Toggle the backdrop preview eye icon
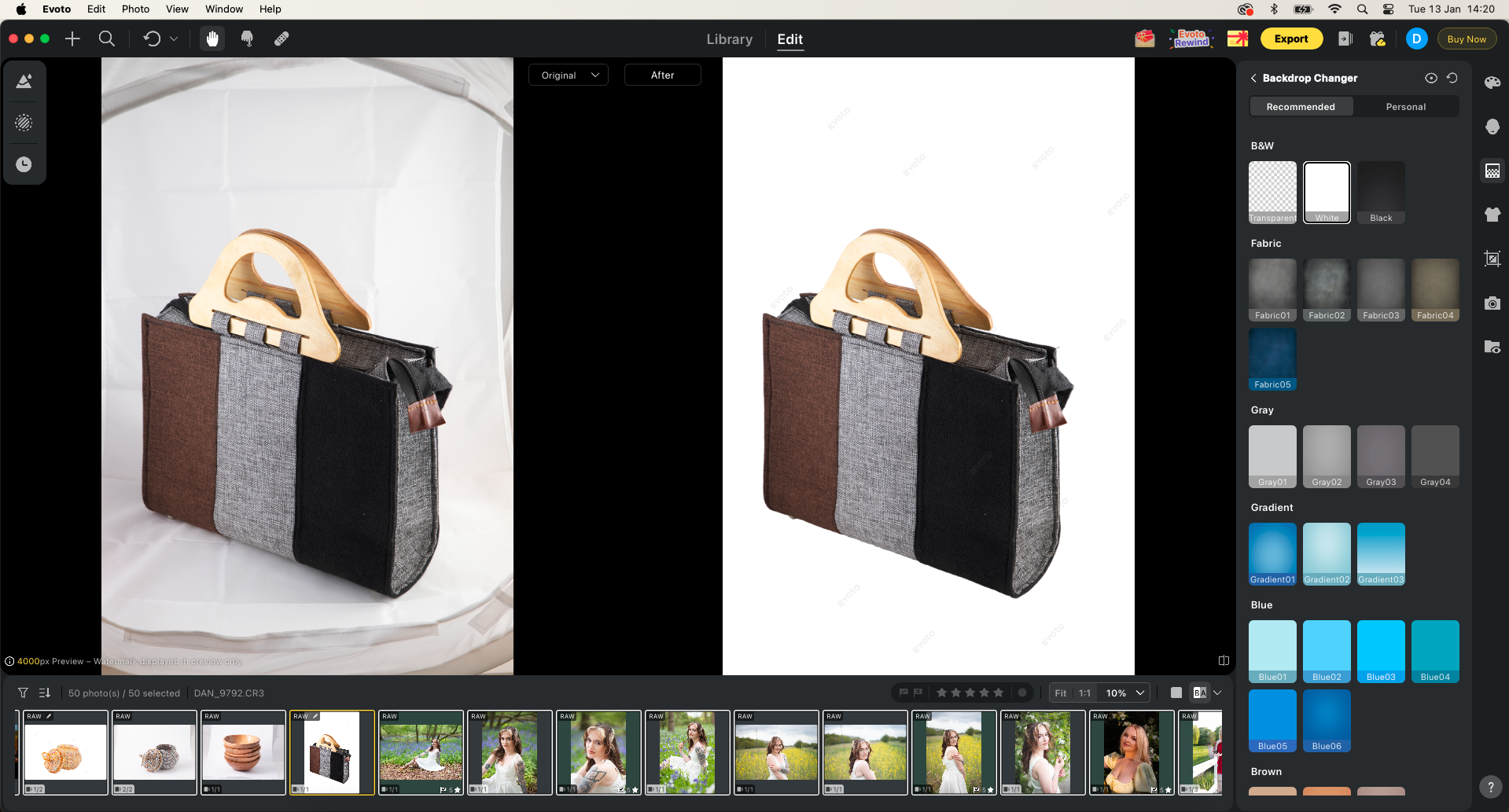The height and width of the screenshot is (812, 1509). [1431, 78]
